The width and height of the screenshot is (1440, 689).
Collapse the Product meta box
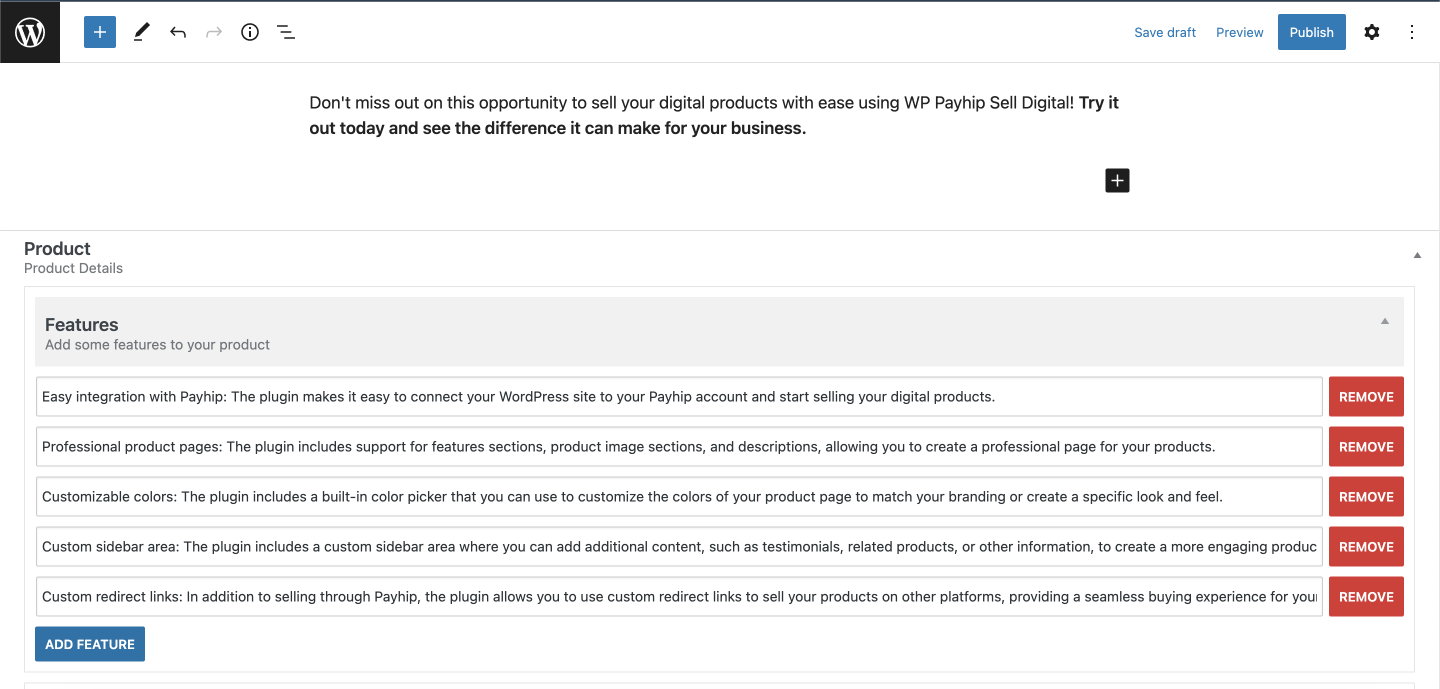[1417, 256]
